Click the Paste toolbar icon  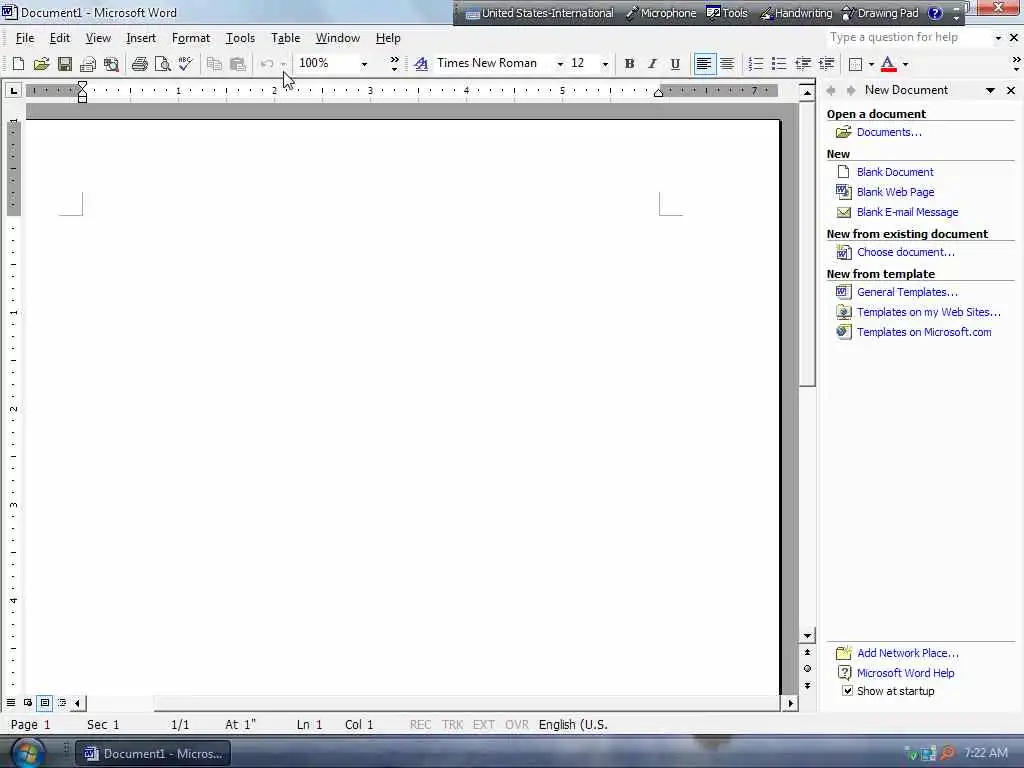(238, 64)
